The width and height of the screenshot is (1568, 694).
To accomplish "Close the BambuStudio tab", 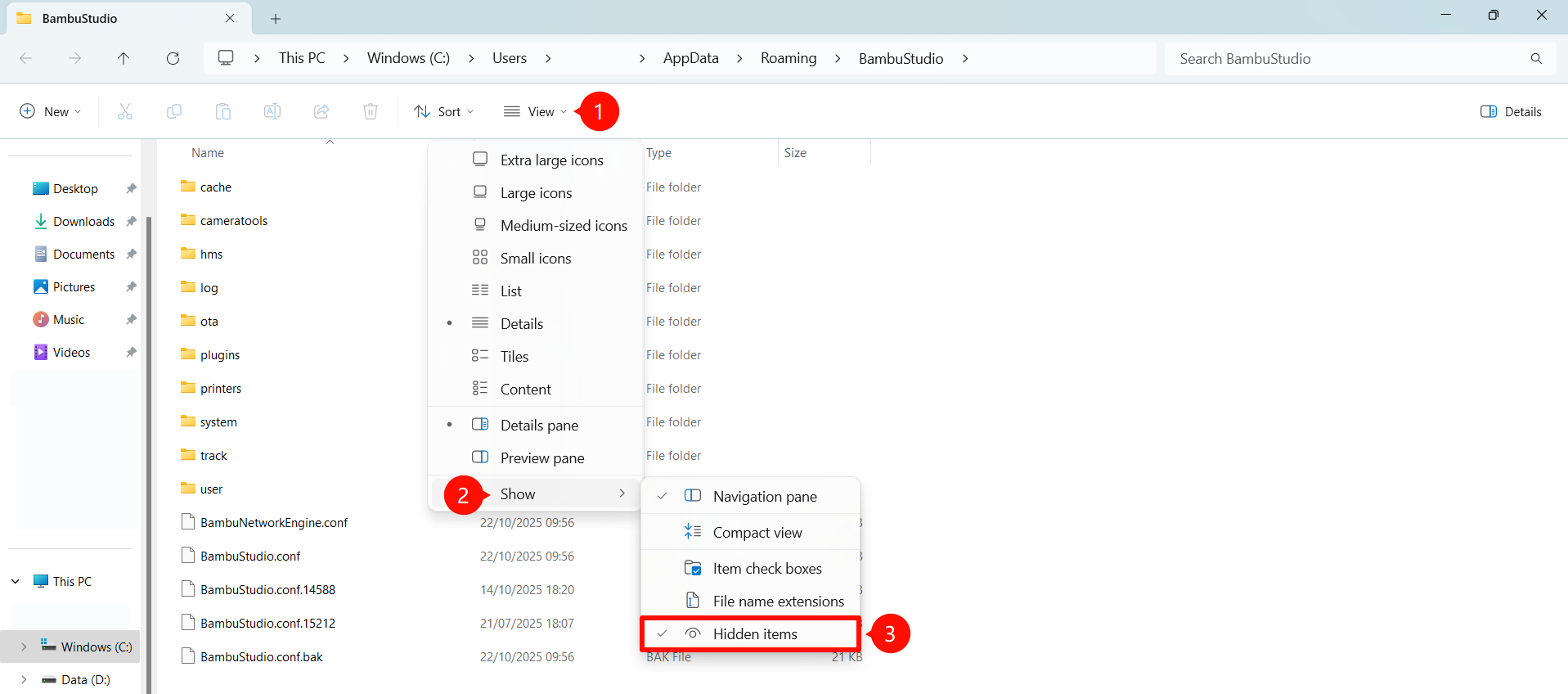I will tap(230, 18).
